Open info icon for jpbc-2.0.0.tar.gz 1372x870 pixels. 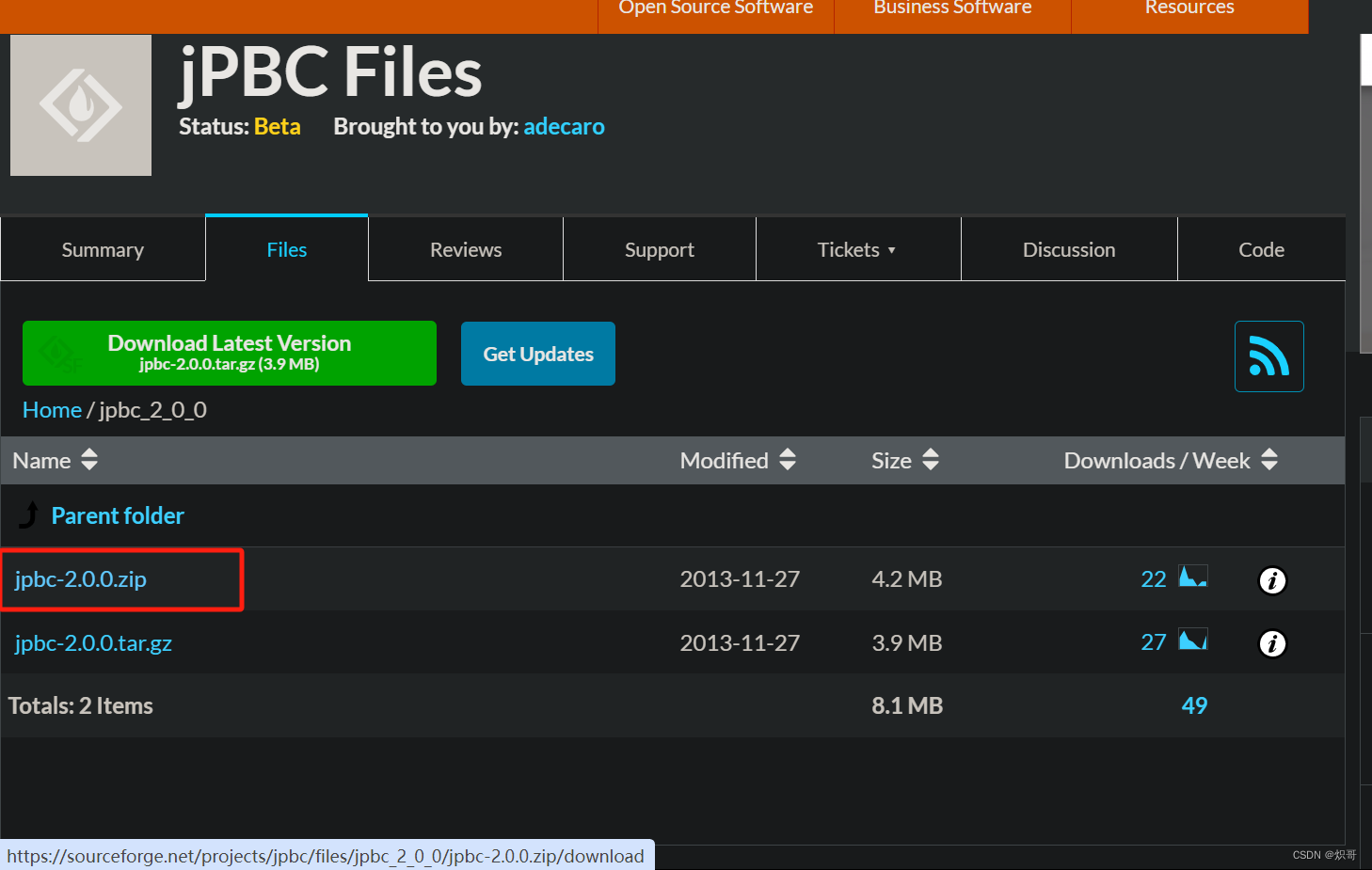click(x=1271, y=643)
